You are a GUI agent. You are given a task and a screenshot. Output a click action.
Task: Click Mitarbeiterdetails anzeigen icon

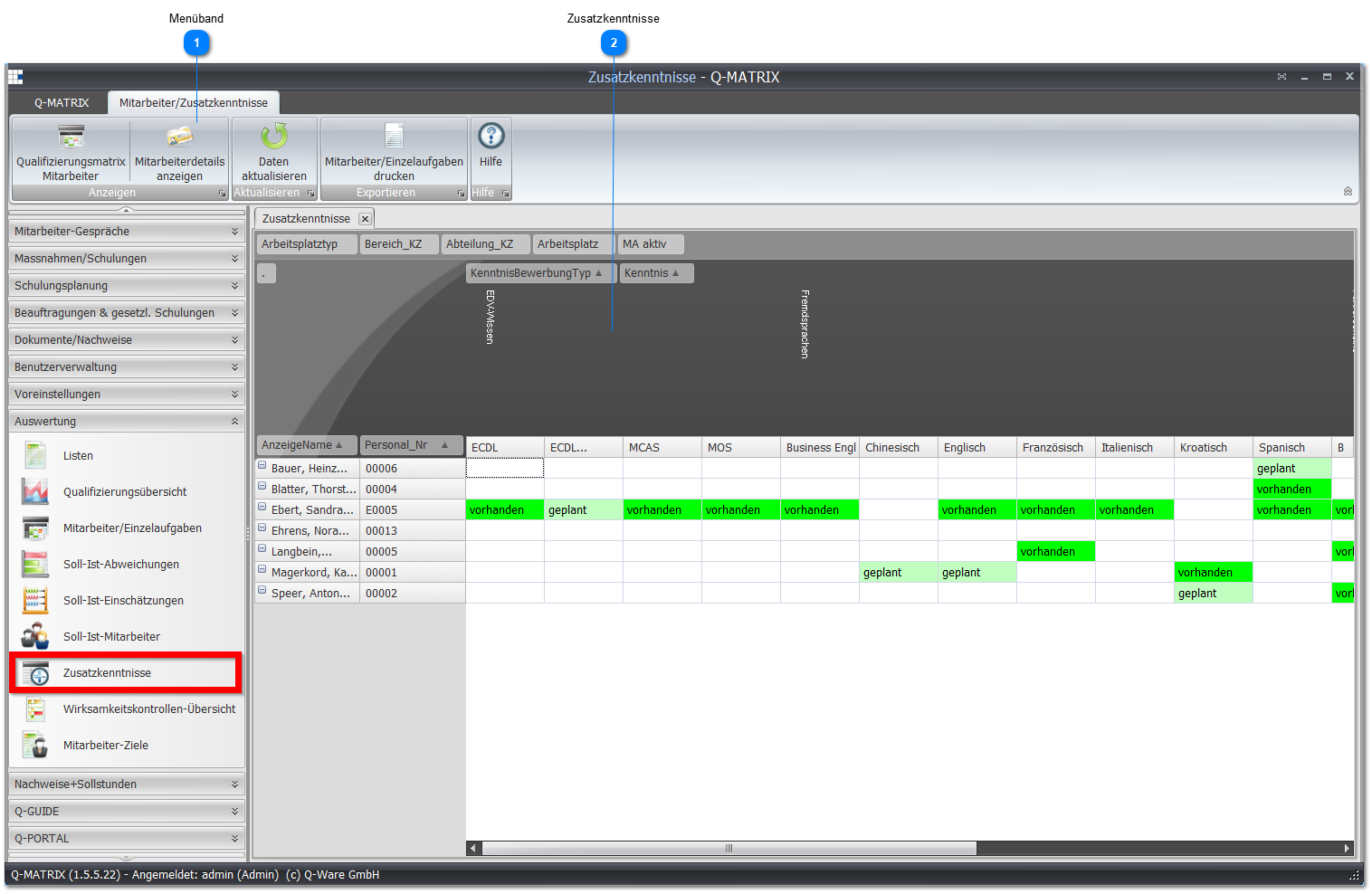coord(179,138)
